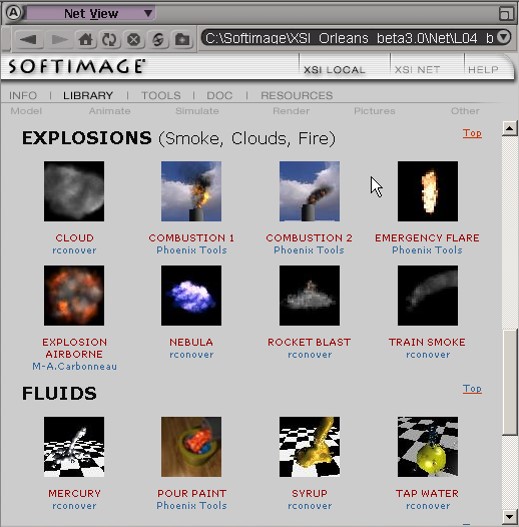The height and width of the screenshot is (527, 519).
Task: Click the Back navigation arrow
Action: pyautogui.click(x=28, y=40)
